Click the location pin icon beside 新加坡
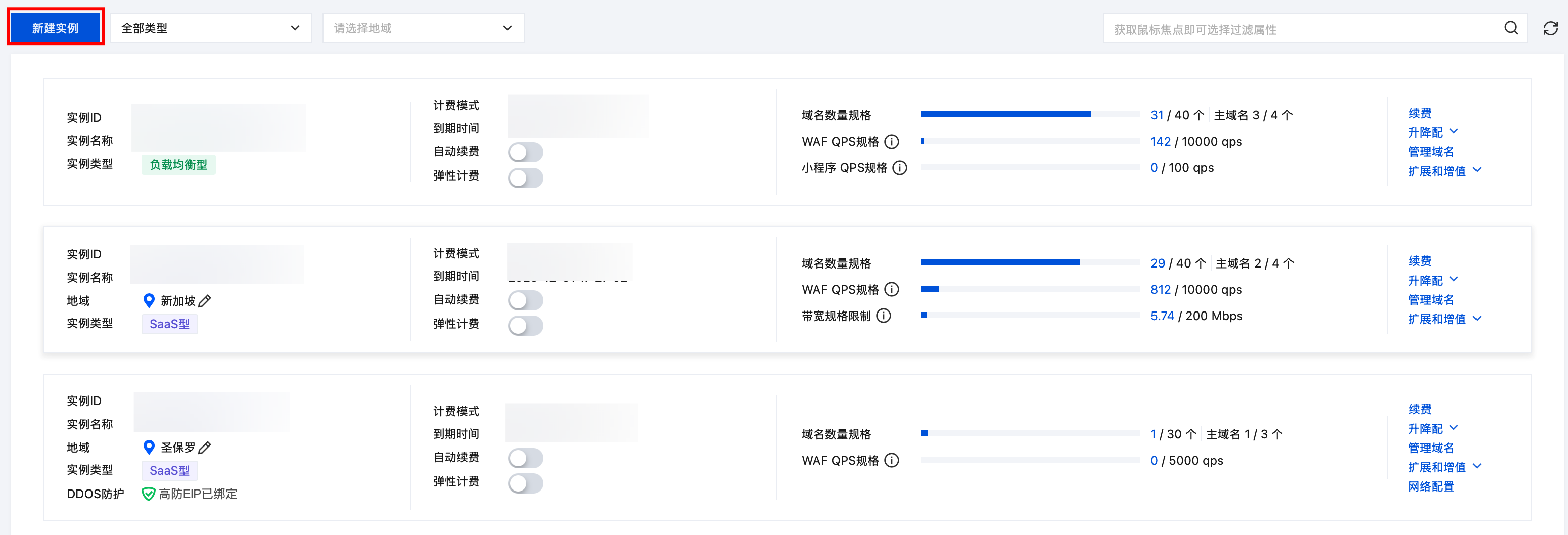Viewport: 1568px width, 535px height. pyautogui.click(x=149, y=301)
